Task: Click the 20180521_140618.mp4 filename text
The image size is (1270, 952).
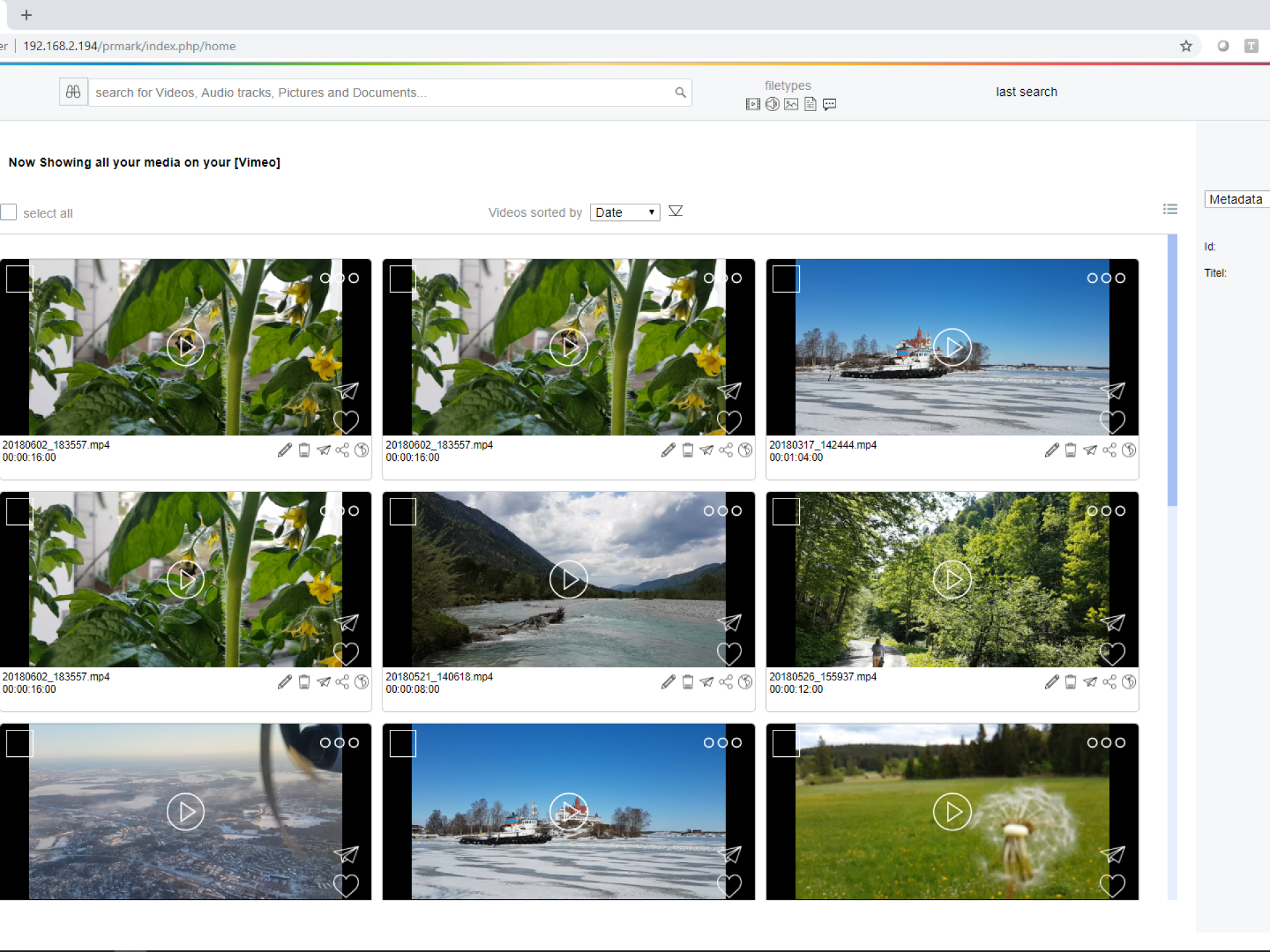Action: tap(439, 676)
